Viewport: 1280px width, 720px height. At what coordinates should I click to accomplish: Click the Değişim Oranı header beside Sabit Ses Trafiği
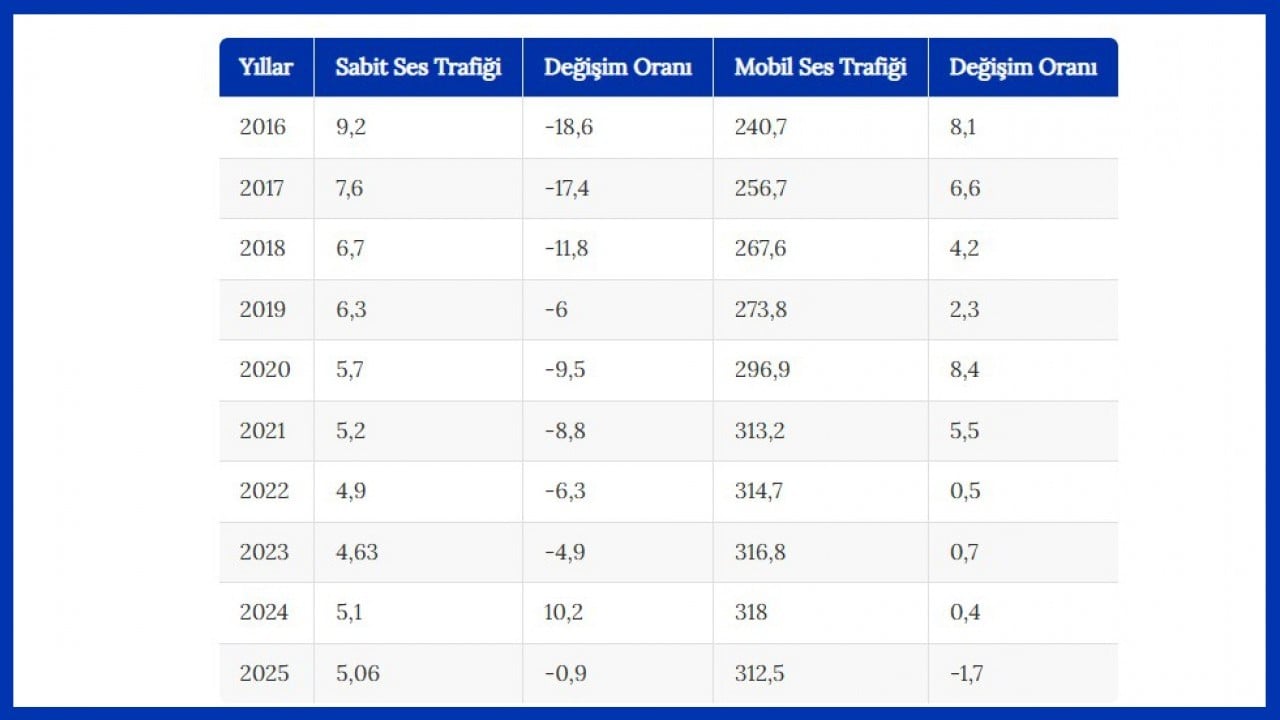click(x=617, y=68)
